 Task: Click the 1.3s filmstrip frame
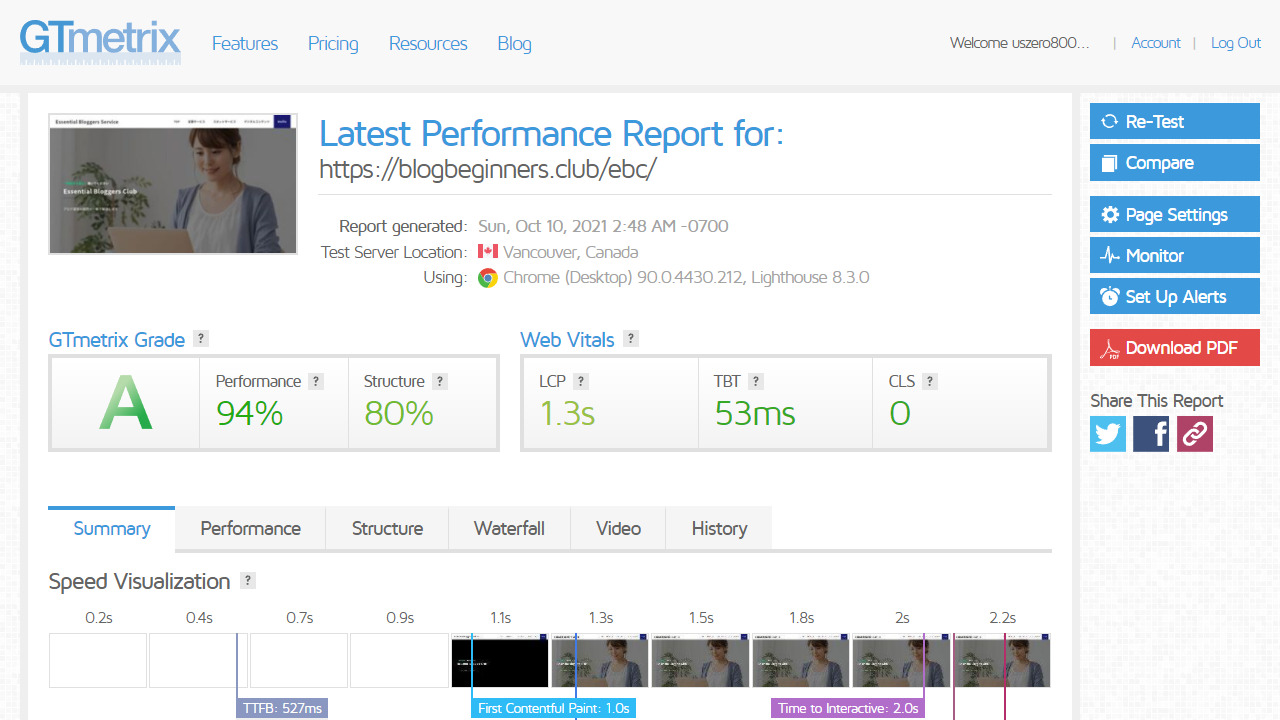click(x=600, y=660)
